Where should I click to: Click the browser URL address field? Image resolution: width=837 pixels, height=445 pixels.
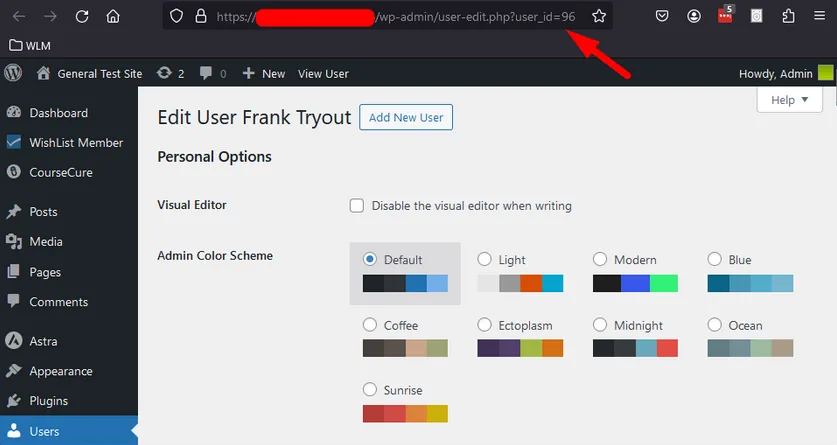click(388, 17)
